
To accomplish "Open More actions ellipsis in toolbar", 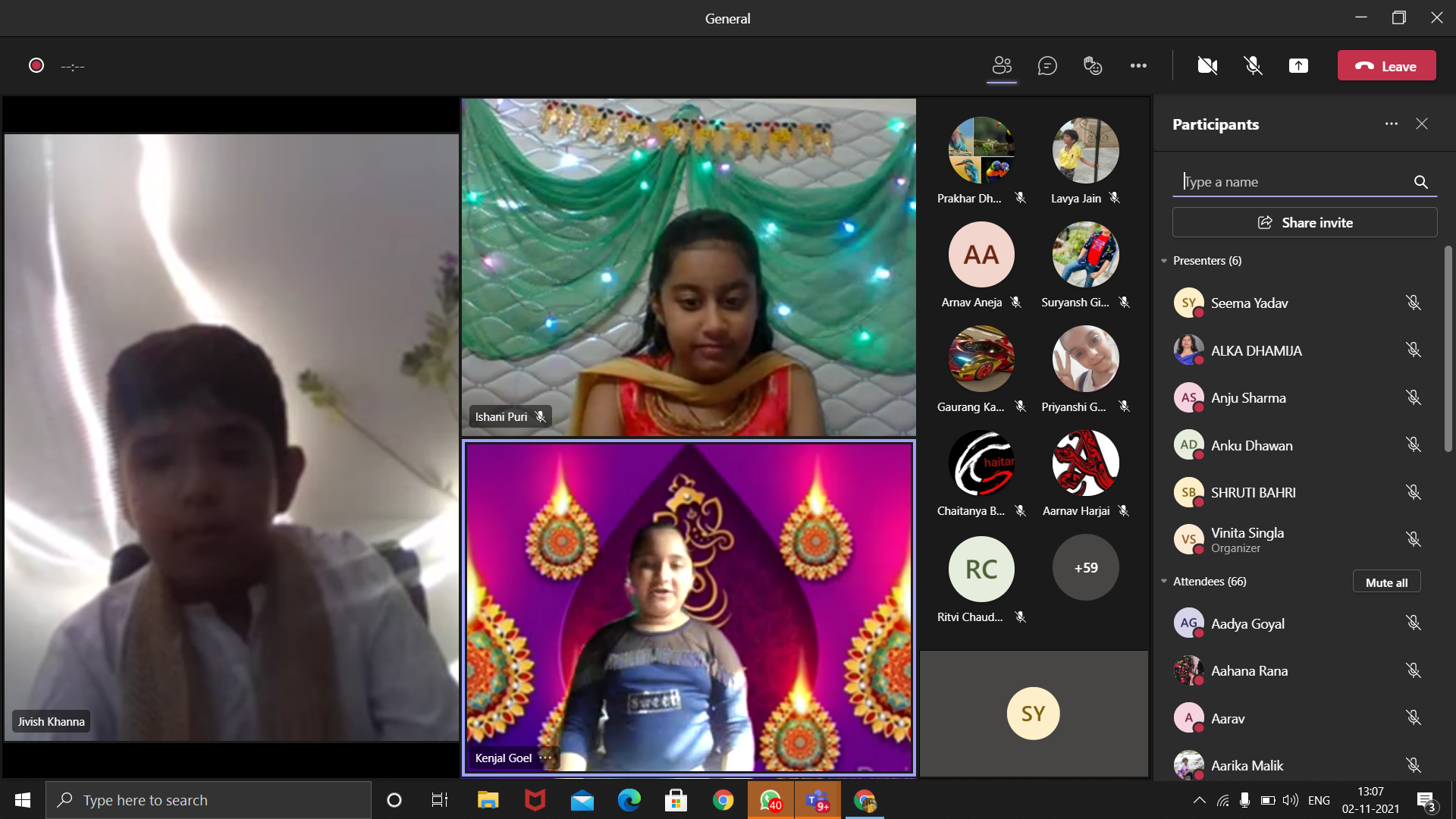I will [x=1138, y=66].
